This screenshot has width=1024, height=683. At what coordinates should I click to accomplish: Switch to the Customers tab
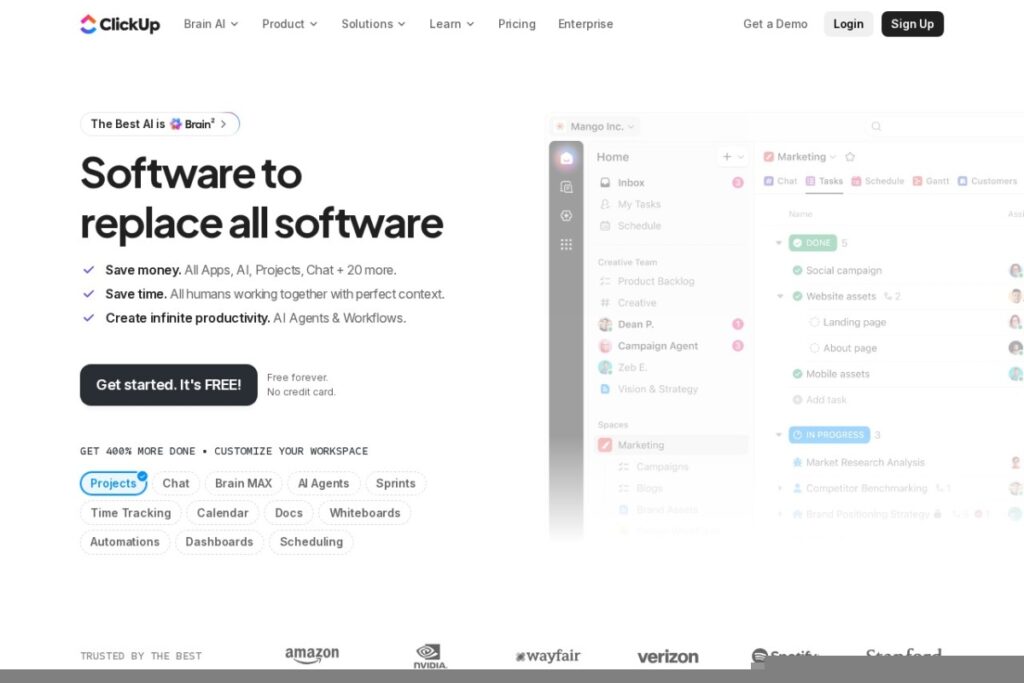987,182
